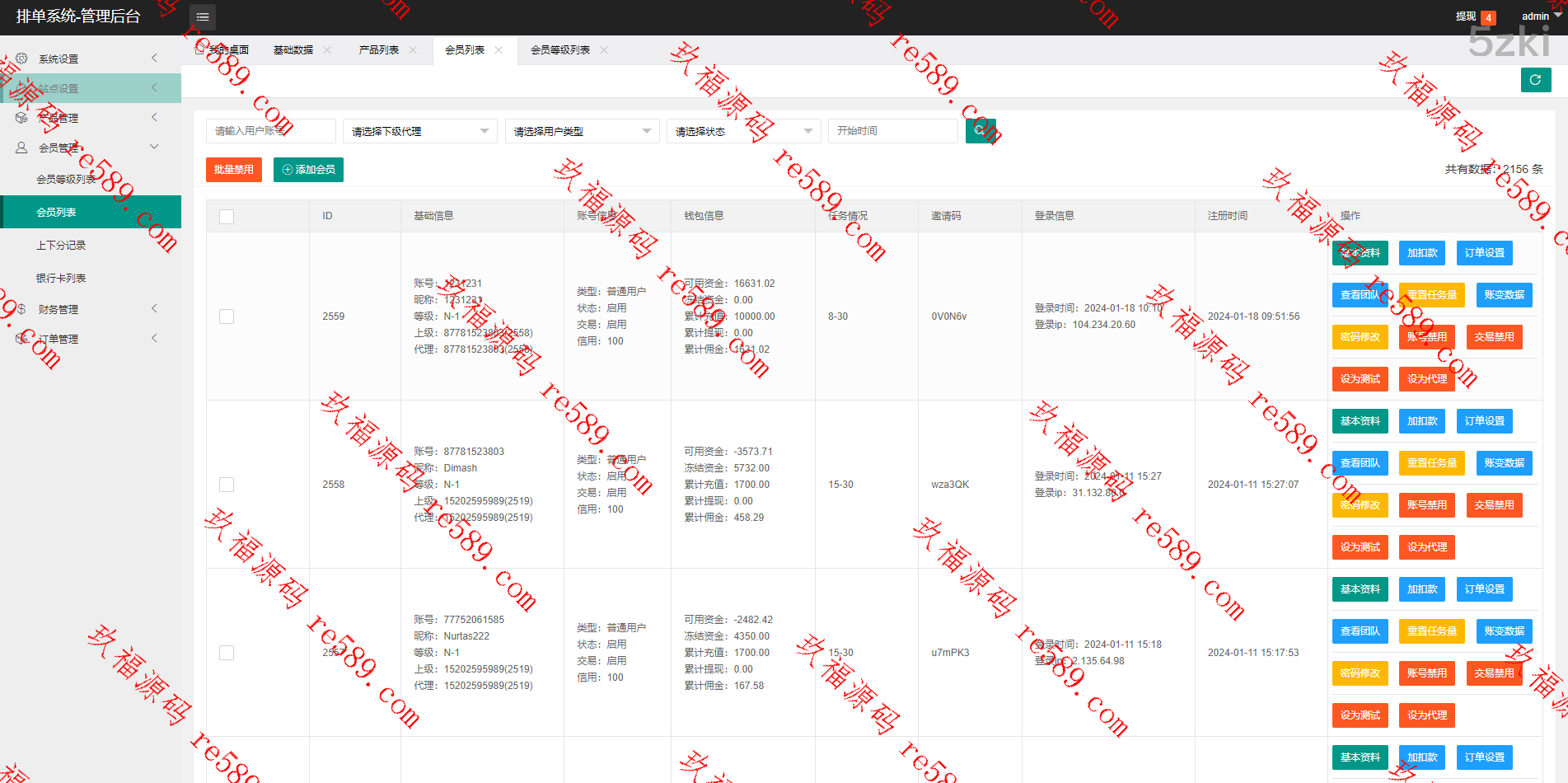Viewport: 1568px width, 783px height.
Task: Select the checkbox for member ID 2558
Action: click(x=227, y=485)
